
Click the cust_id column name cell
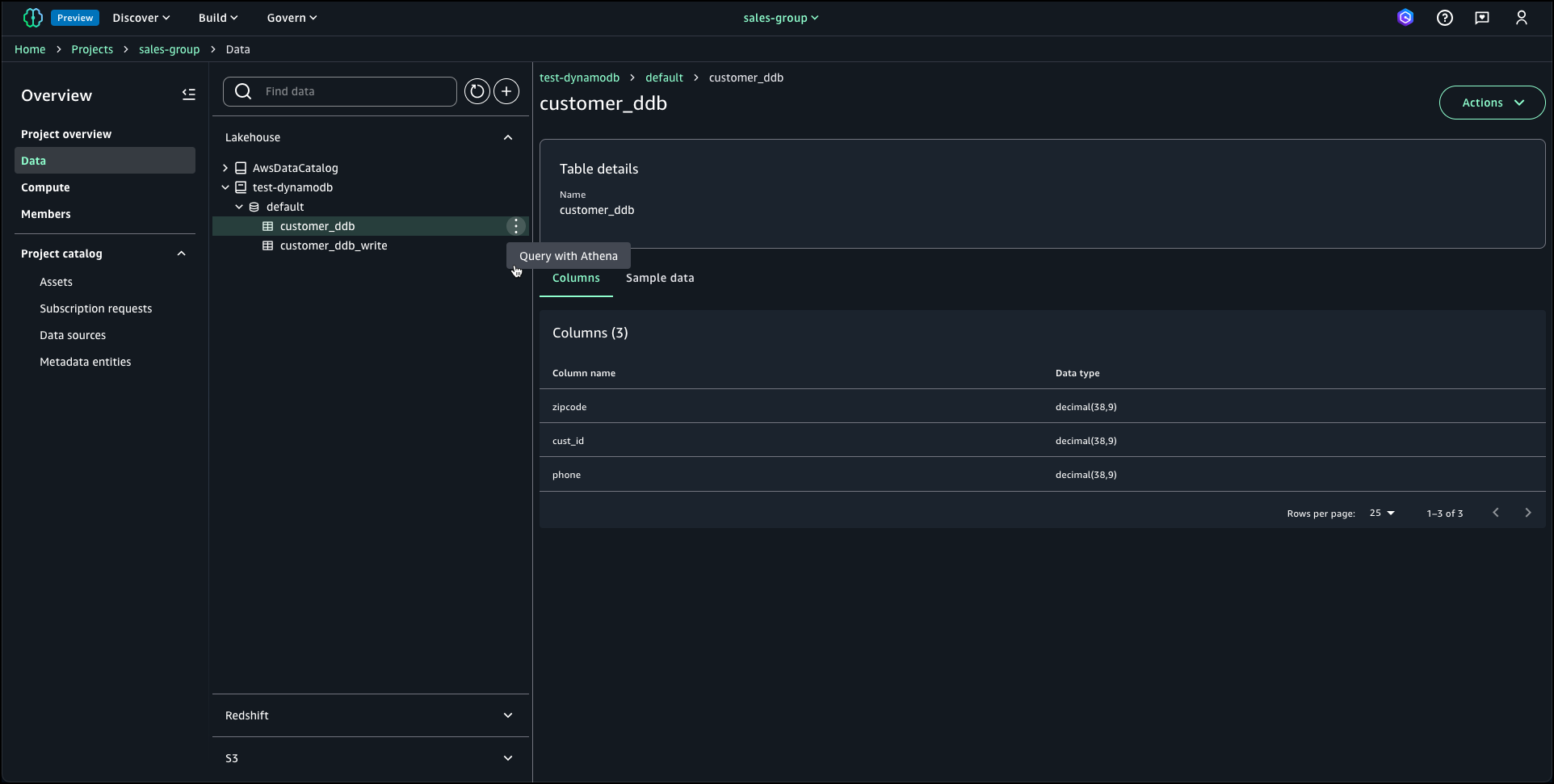click(x=568, y=441)
